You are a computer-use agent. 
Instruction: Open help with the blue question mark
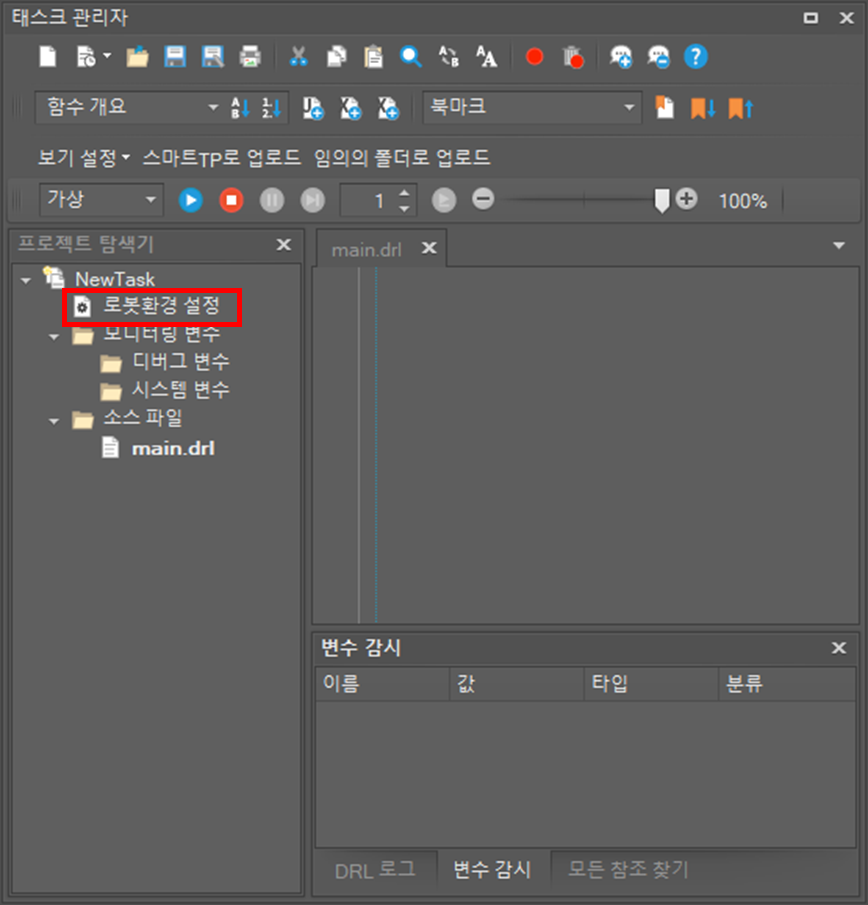pos(696,57)
